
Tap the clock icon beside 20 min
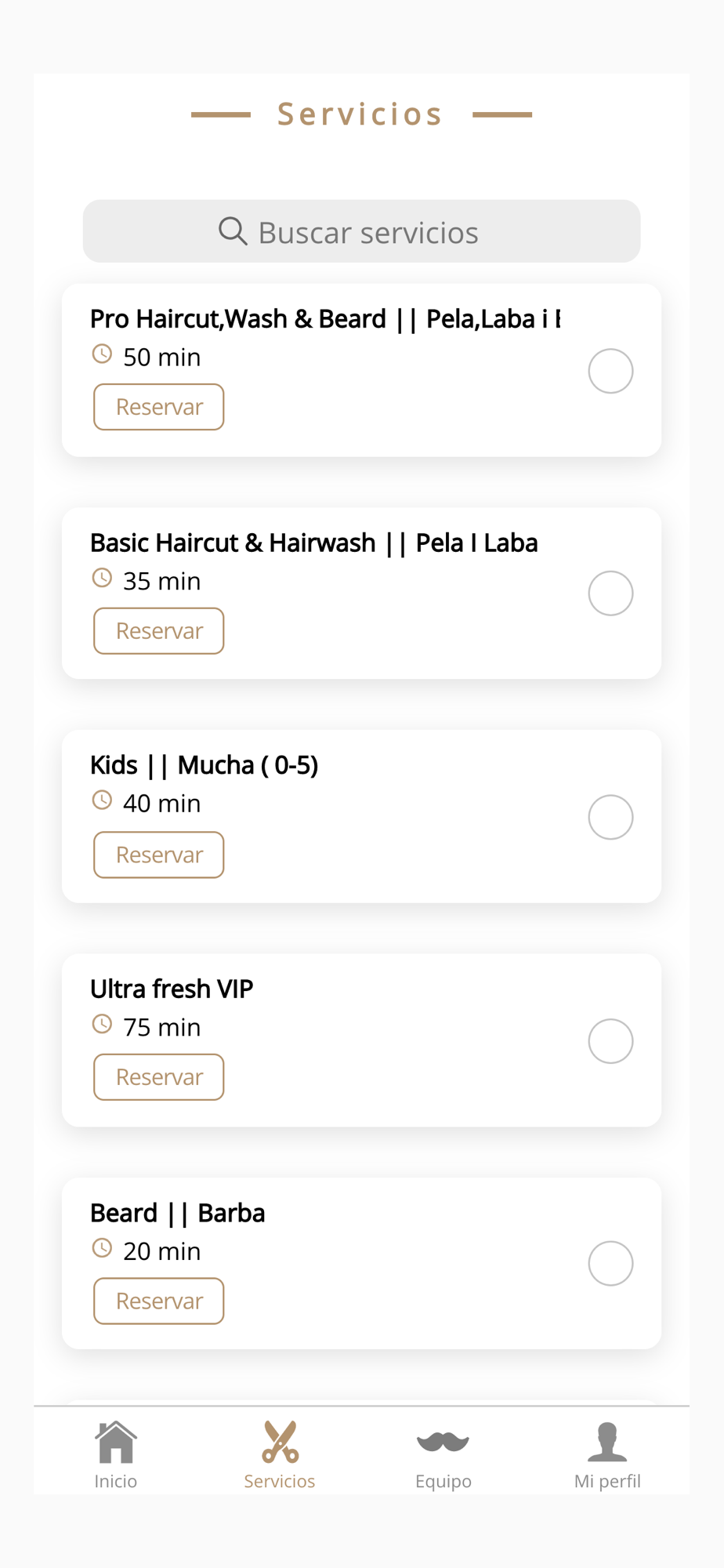102,1248
